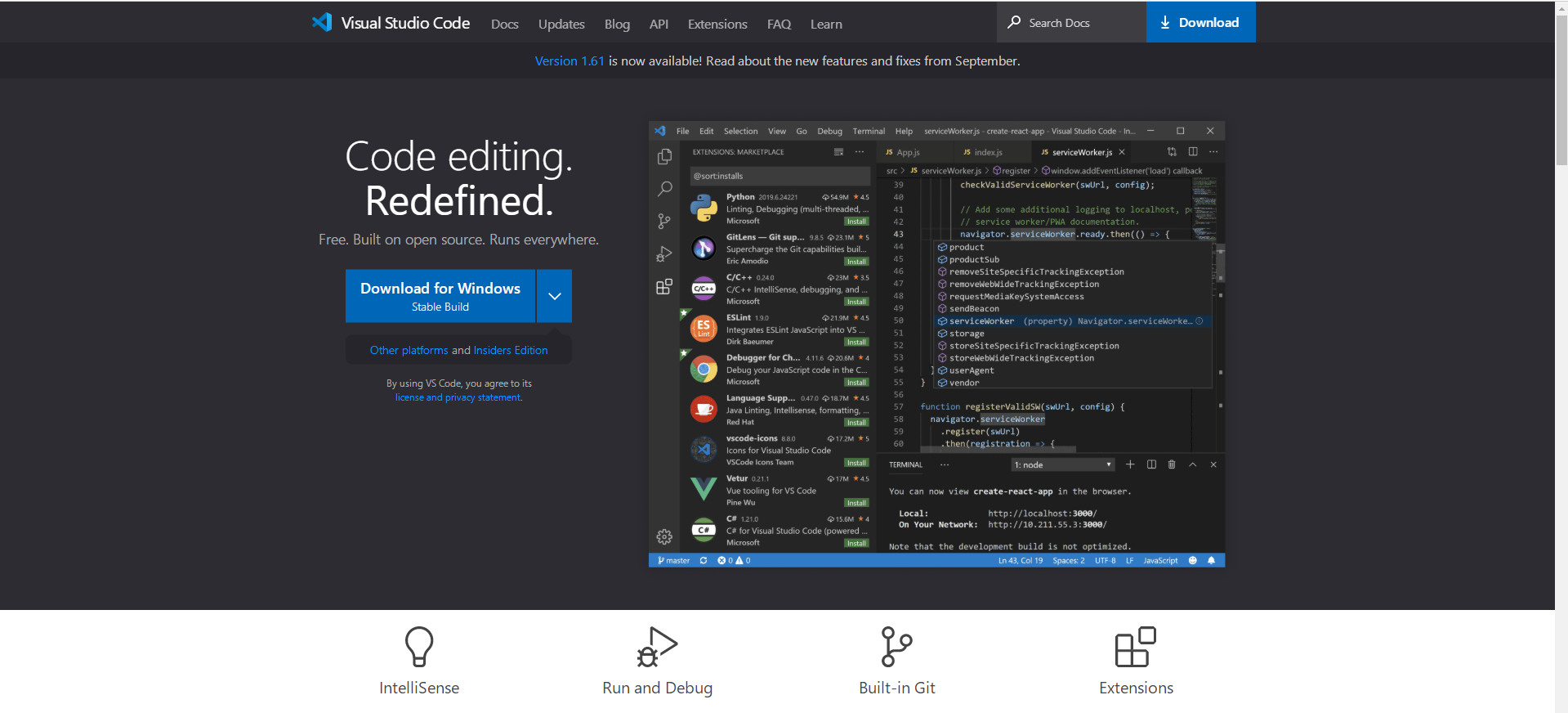Viewport: 1568px width, 713px height.
Task: Click the Built-in Git branch icon
Action: coord(896,647)
